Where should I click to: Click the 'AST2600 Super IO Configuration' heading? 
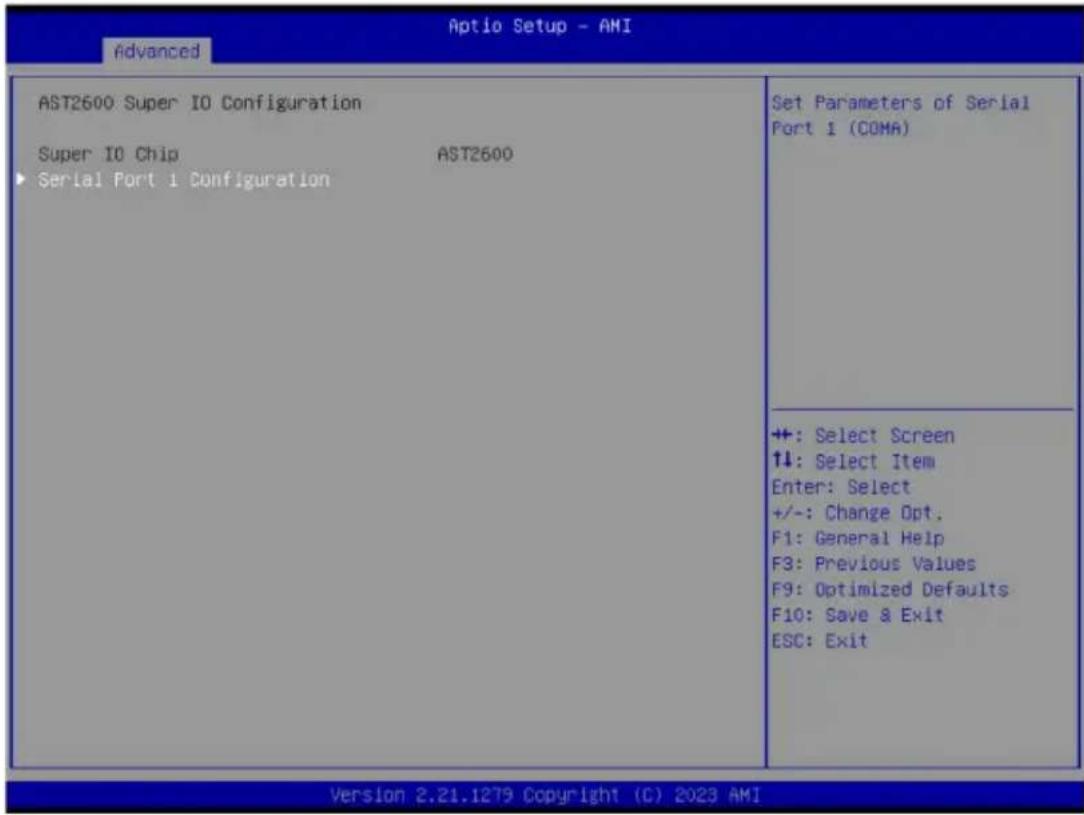(200, 103)
